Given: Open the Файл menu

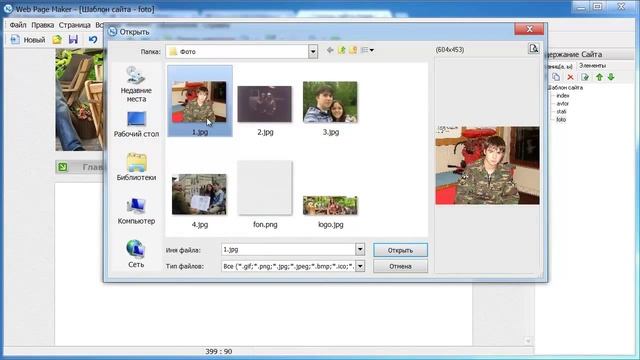Looking at the screenshot, I should coord(18,25).
